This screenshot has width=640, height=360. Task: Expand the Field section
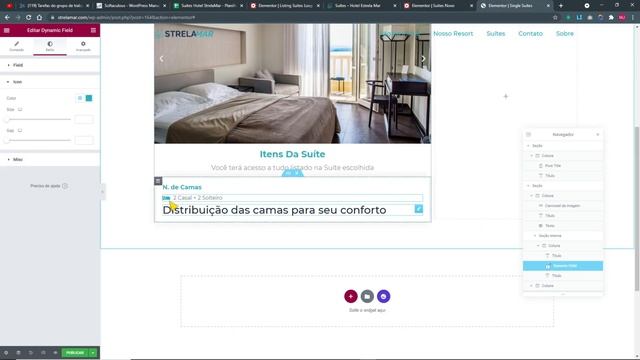click(x=50, y=65)
